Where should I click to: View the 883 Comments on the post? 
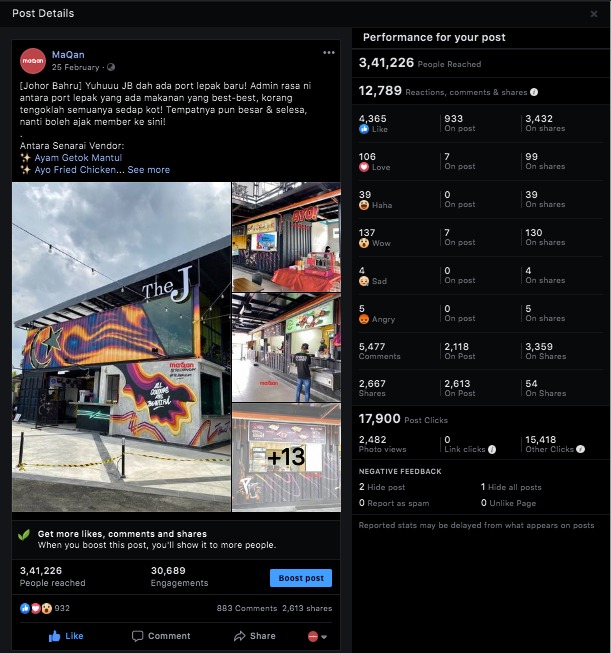tap(247, 608)
